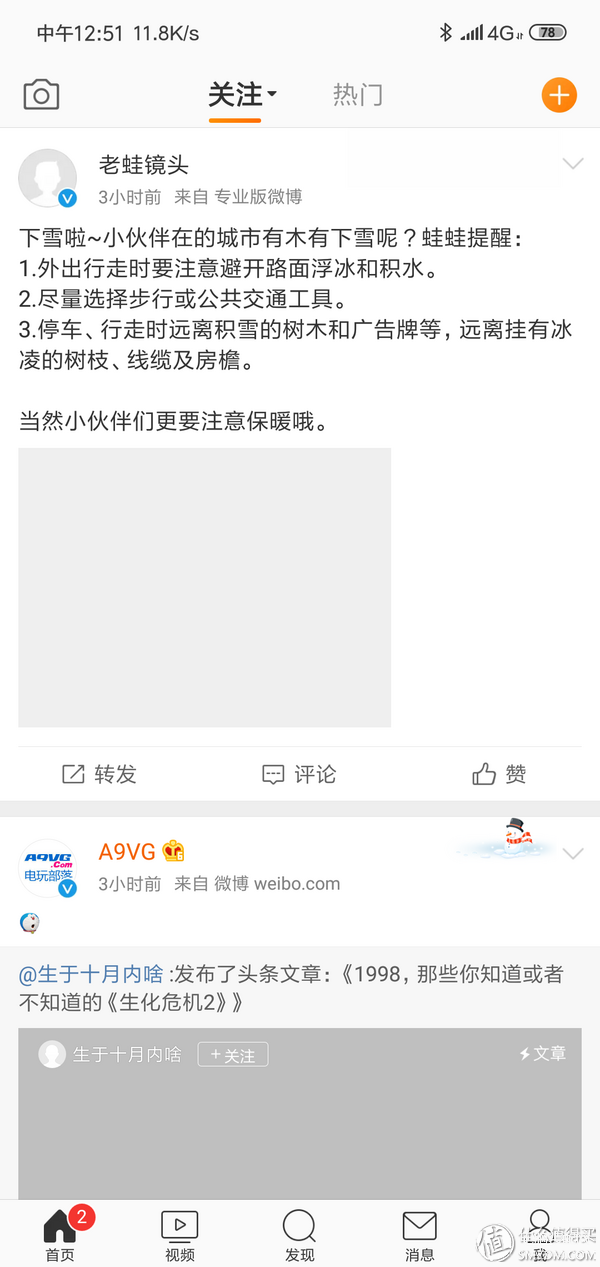Like the post with the thumbs-up 赞
Image resolution: width=600 pixels, height=1267 pixels.
click(499, 774)
